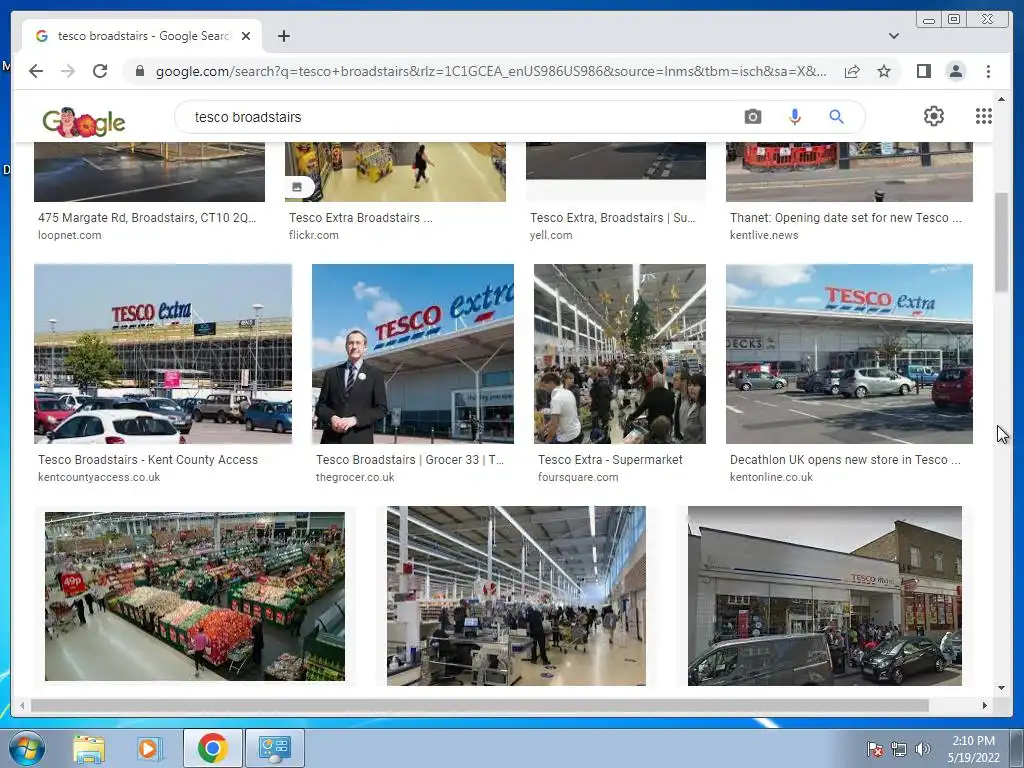Open the 'Tesco Extra Broadstairs ...' flickr title

point(360,217)
